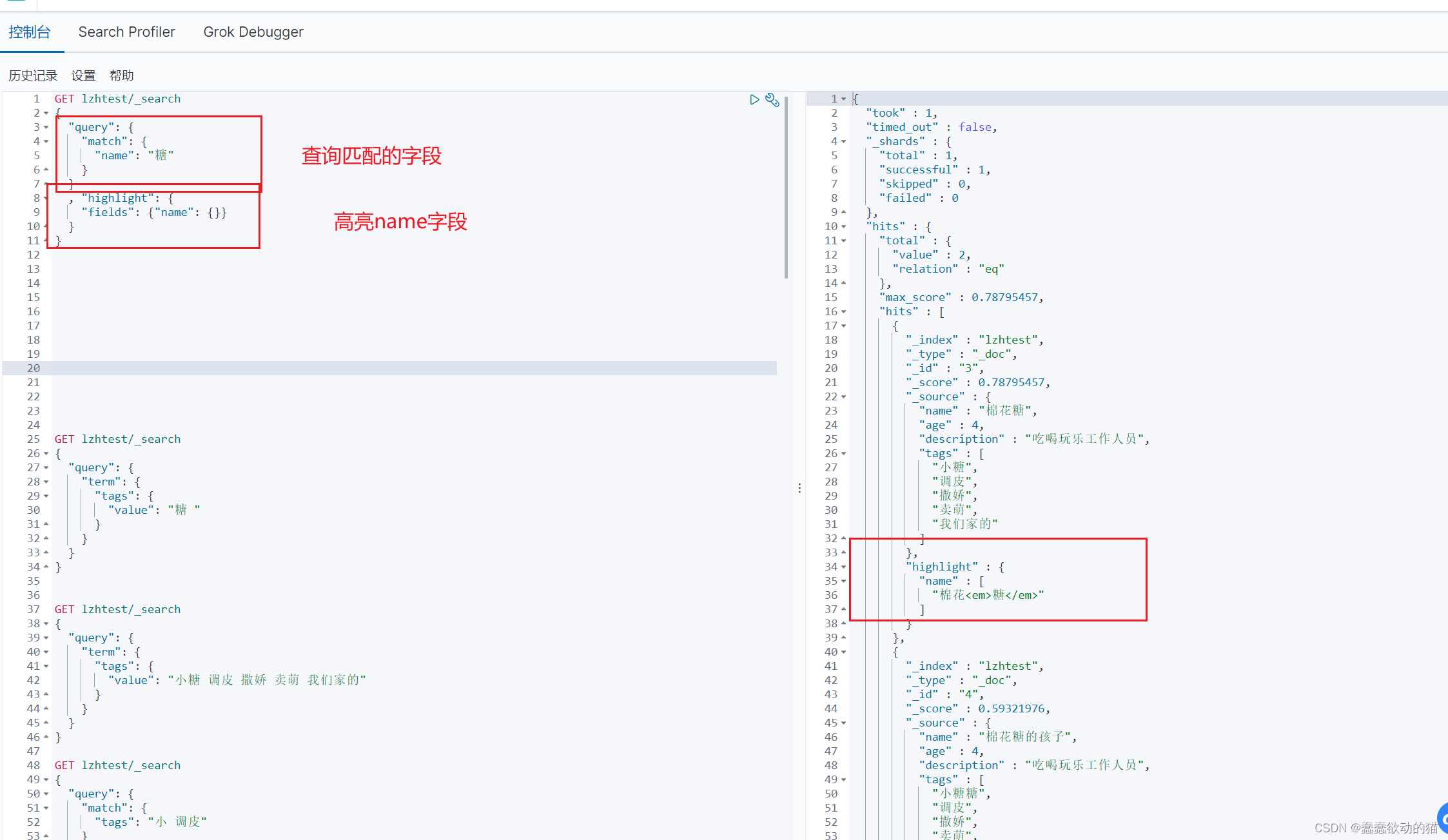The width and height of the screenshot is (1448, 840).
Task: Click "max_score" : 0.78795457 line
Action: pos(961,297)
